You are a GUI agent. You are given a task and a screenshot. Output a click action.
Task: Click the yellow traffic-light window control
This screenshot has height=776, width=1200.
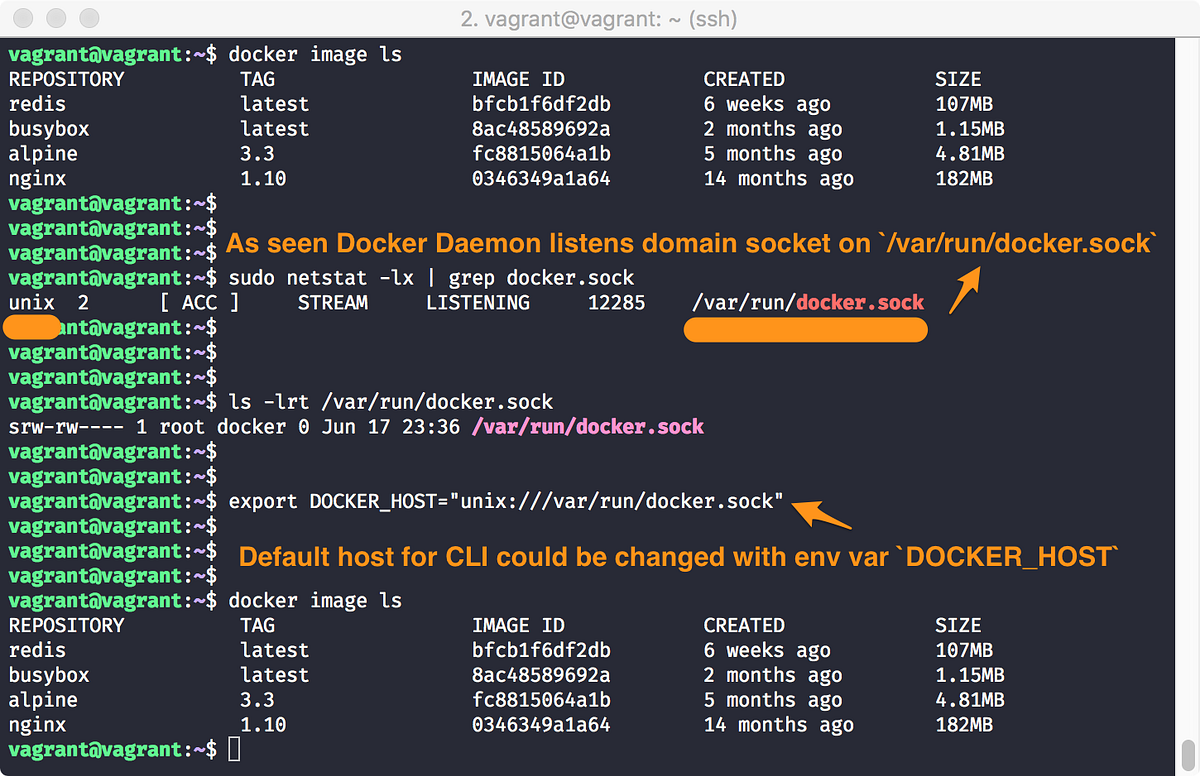pyautogui.click(x=57, y=18)
